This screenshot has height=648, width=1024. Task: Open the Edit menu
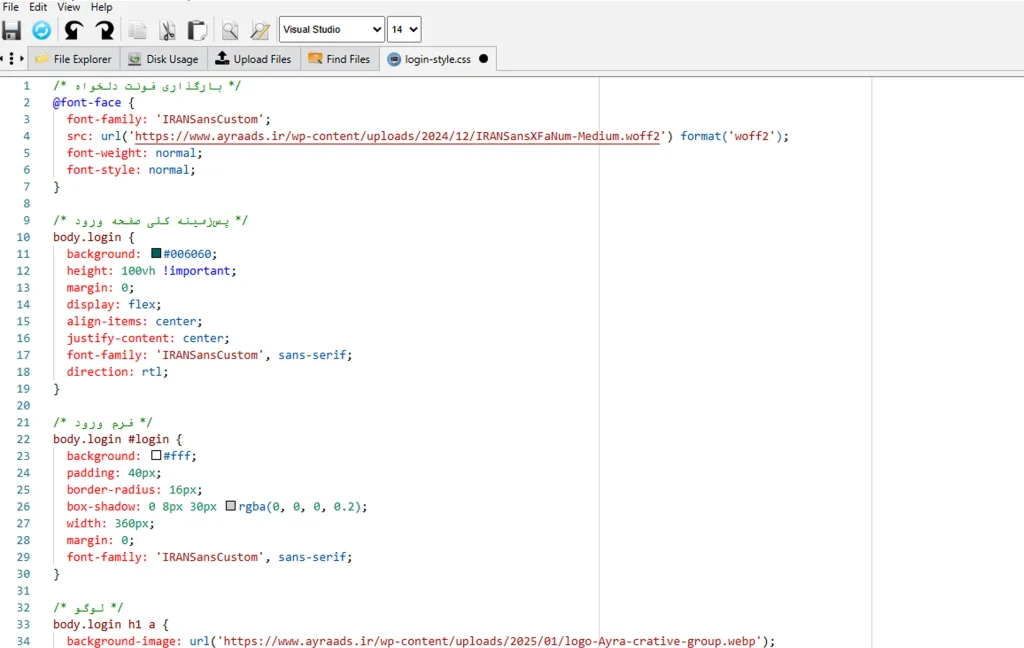(x=38, y=7)
